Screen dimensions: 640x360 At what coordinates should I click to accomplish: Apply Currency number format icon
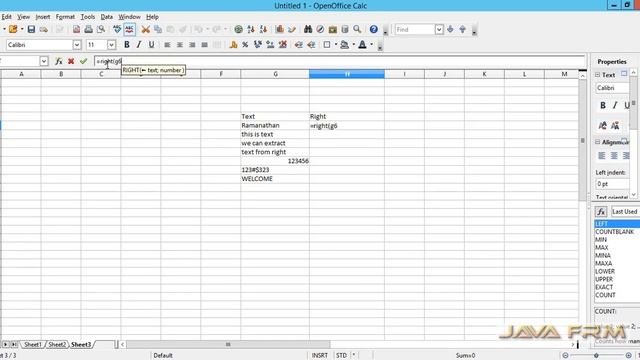(233, 45)
